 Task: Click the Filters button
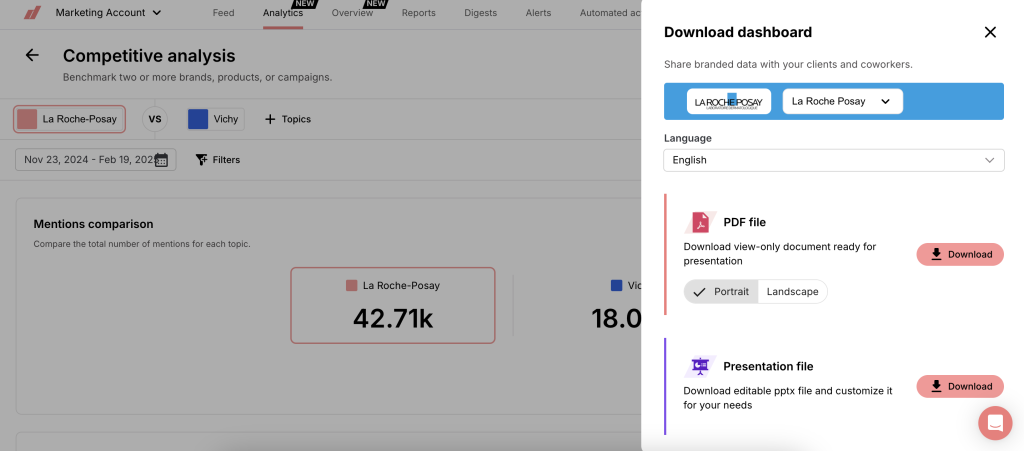click(x=218, y=159)
